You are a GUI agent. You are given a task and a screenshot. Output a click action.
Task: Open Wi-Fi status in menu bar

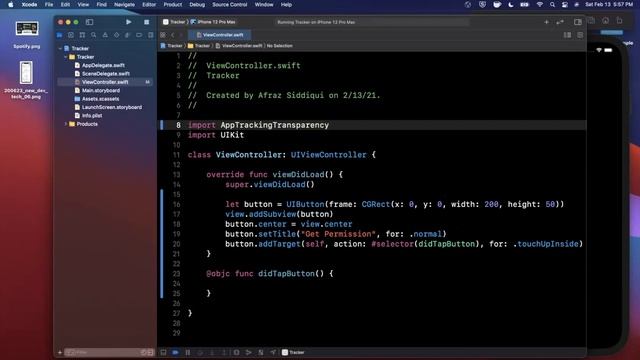tap(540, 4)
